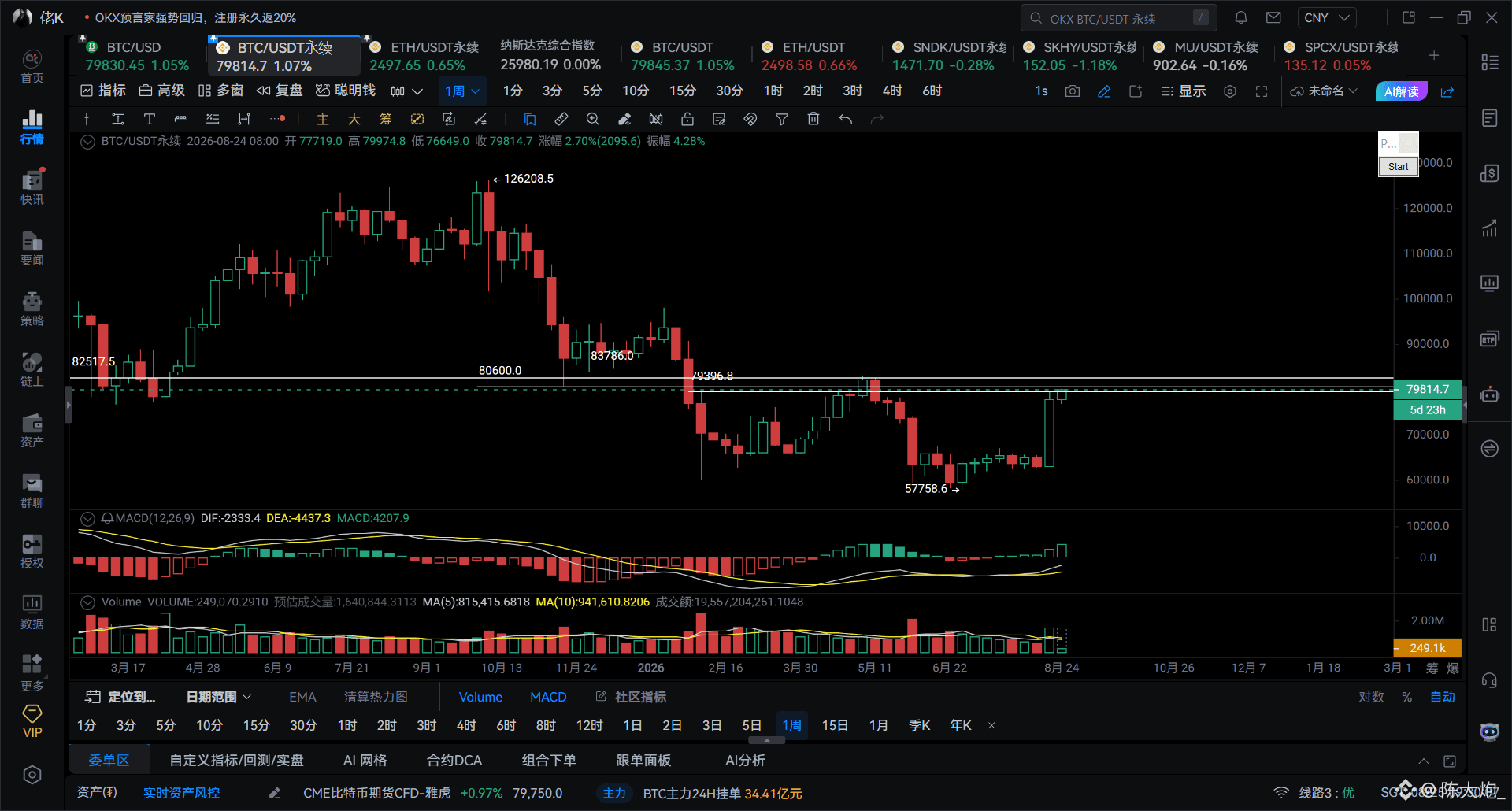Add a new ticker tab with plus icon
This screenshot has width=1512, height=811.
(1434, 55)
